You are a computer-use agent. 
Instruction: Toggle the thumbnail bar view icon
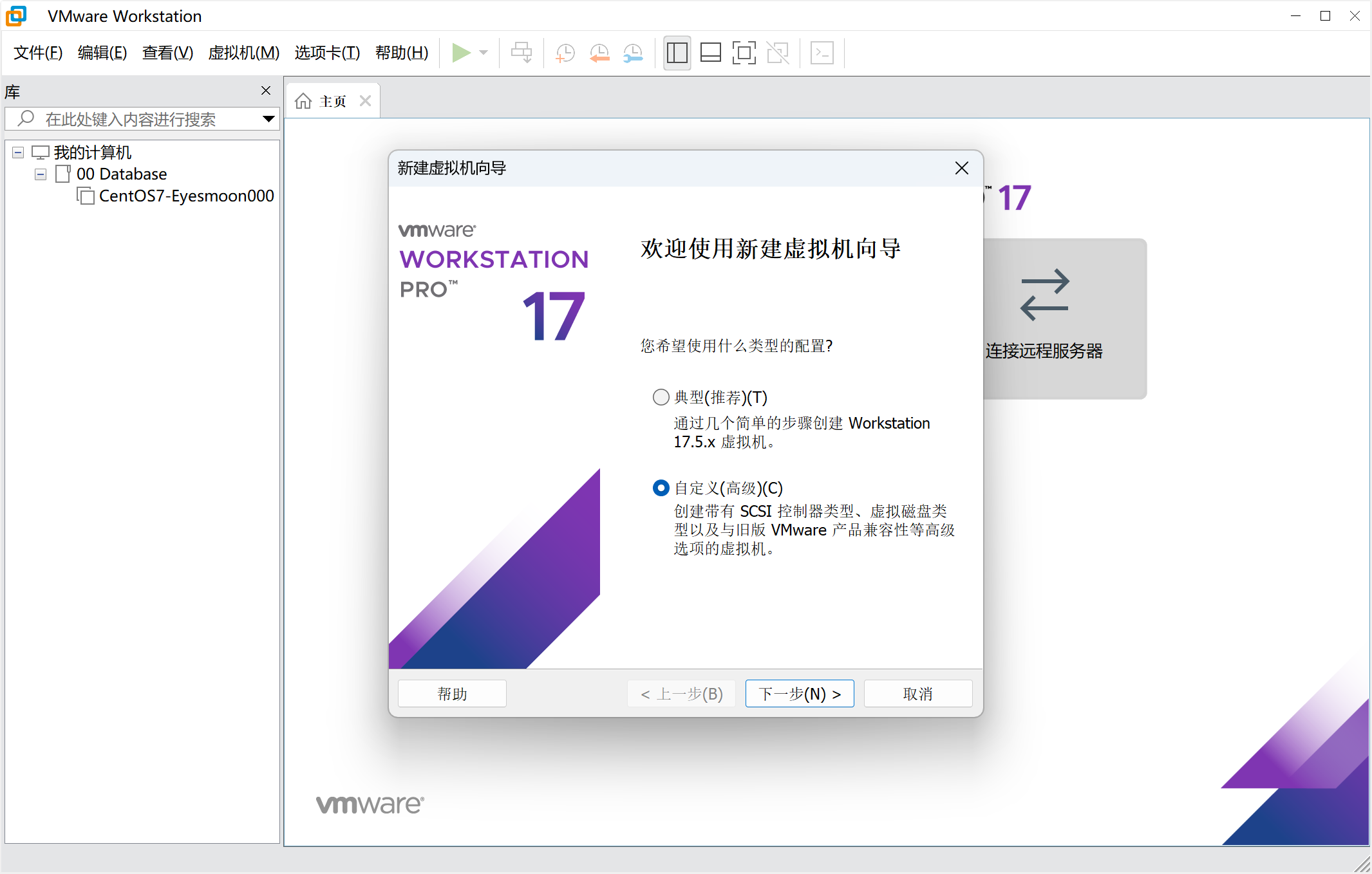click(711, 53)
